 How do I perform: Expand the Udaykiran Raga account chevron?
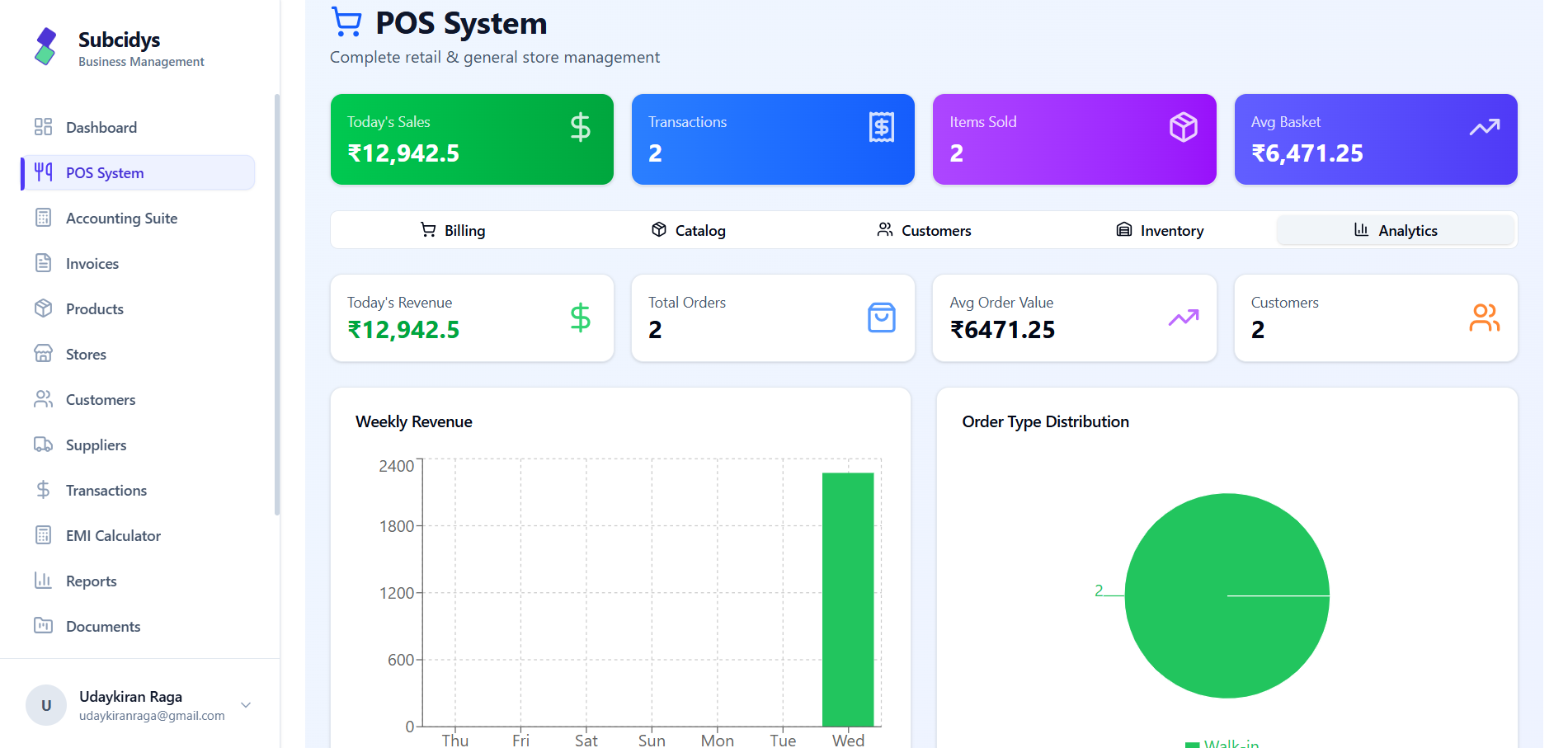246,705
